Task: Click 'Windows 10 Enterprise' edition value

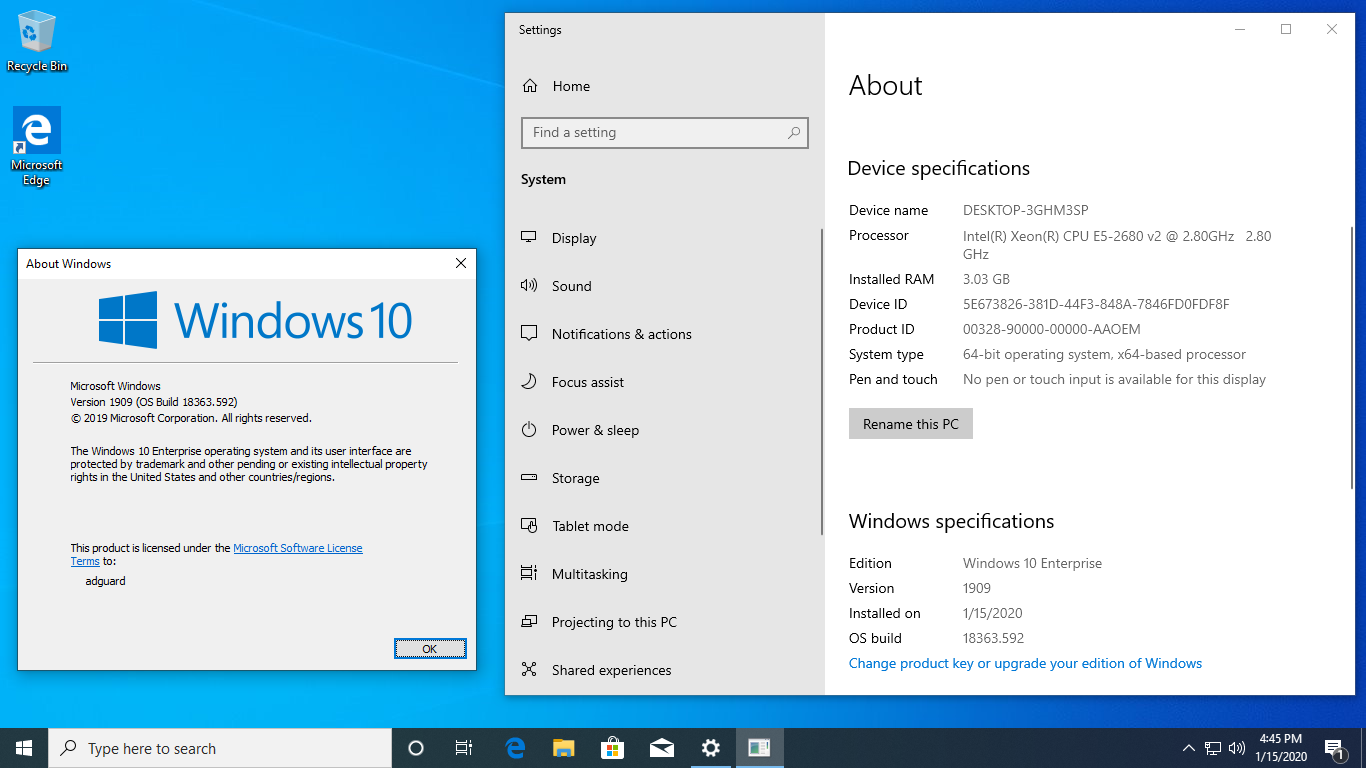Action: [x=1032, y=563]
